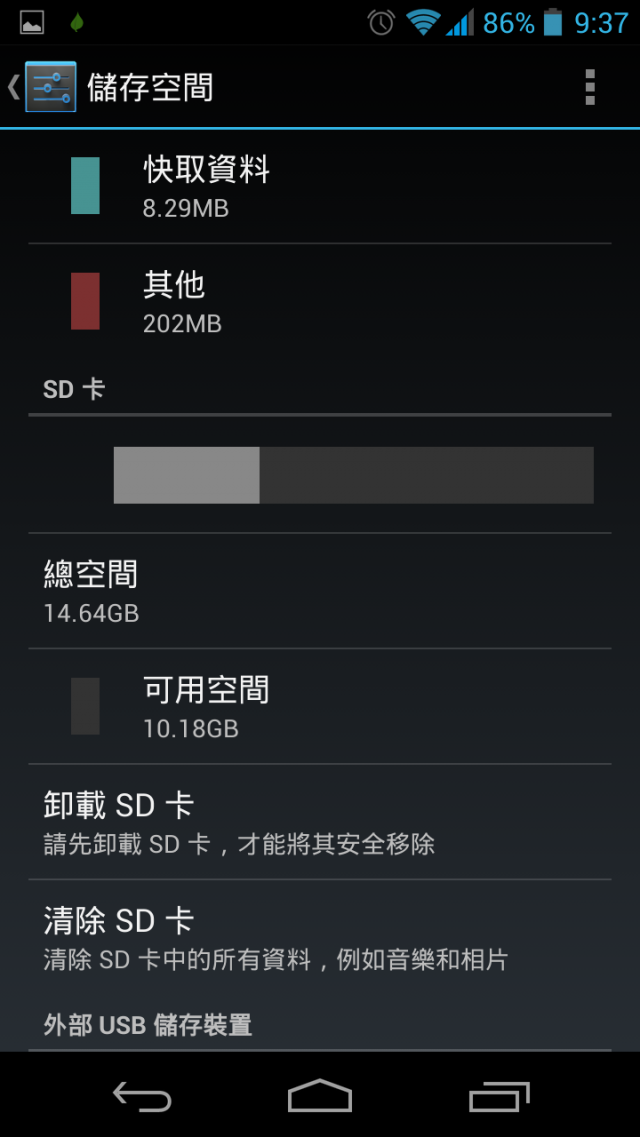Open the three-dot overflow menu
Viewport: 640px width, 1138px height.
point(590,87)
